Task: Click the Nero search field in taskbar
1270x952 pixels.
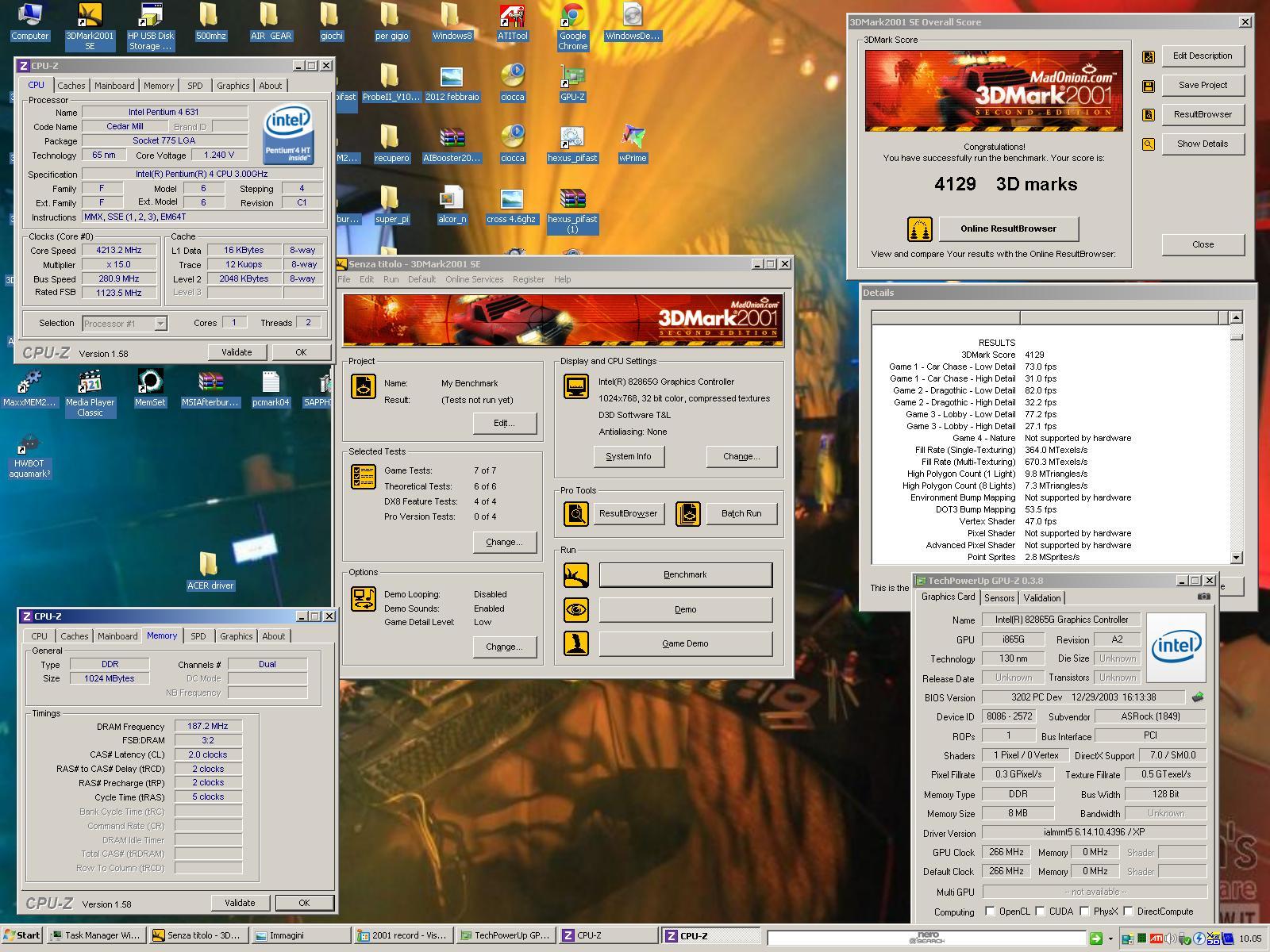Action: [x=926, y=939]
